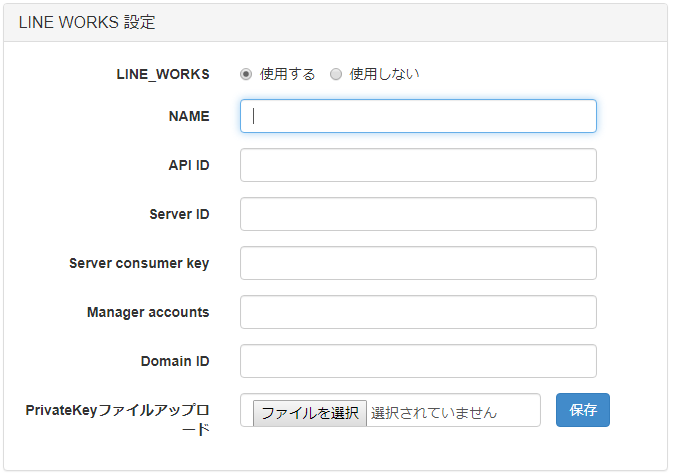674x475 pixels.
Task: Click the API ID label
Action: pos(189,165)
